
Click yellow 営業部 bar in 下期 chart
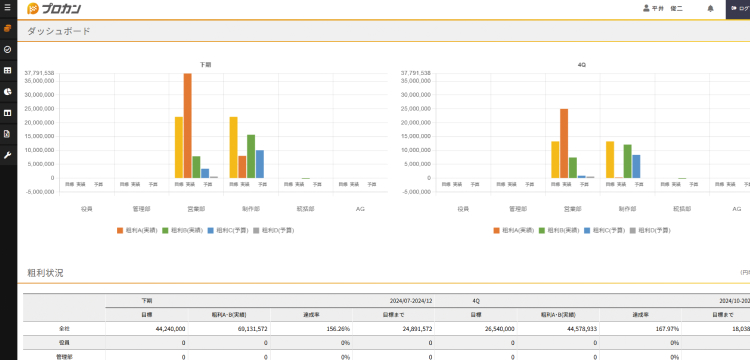pos(179,147)
